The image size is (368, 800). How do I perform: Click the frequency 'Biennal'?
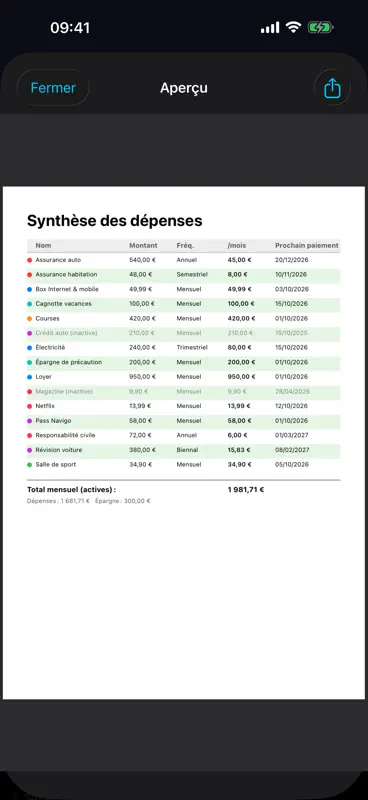(x=187, y=450)
